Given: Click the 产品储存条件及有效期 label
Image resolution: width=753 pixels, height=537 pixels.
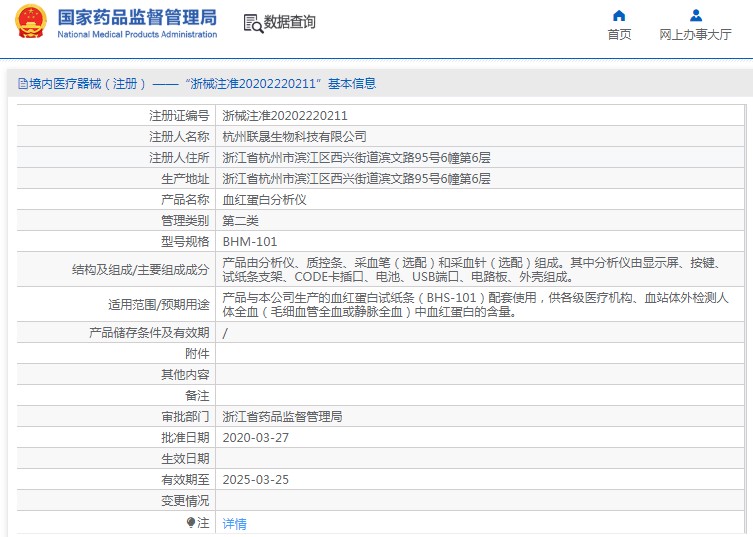Looking at the screenshot, I should click(149, 333).
